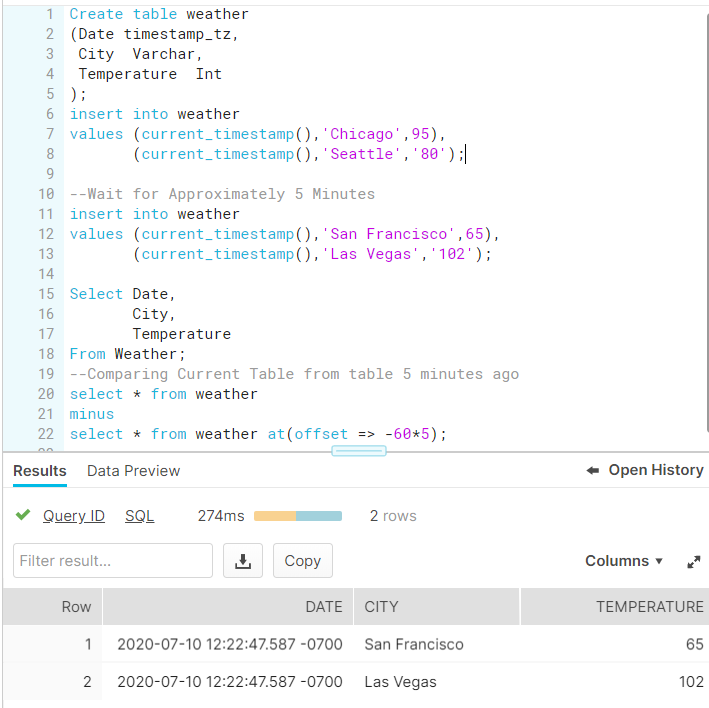Focus the Filter result input field
This screenshot has height=708, width=709.
(113, 561)
